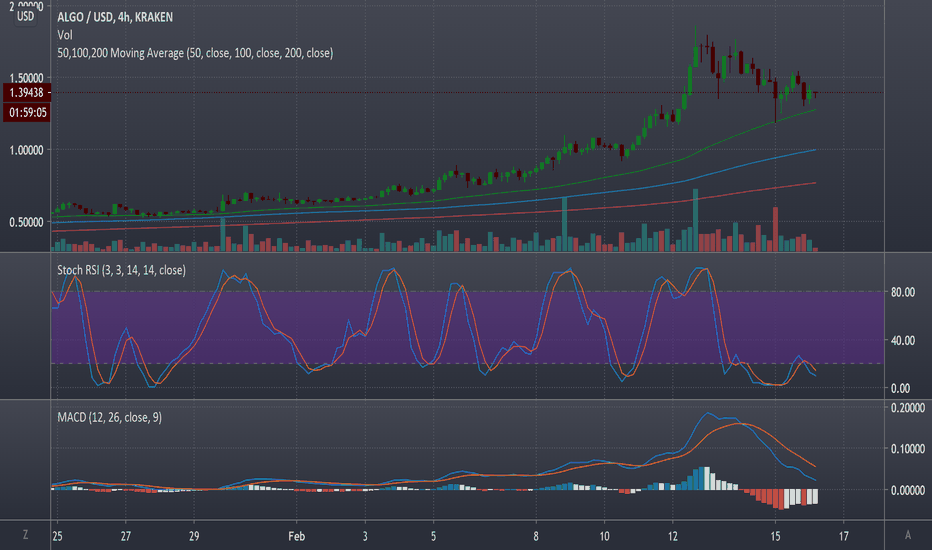The image size is (932, 550).
Task: Click the Z timezone button on time axis
Action: (25, 535)
